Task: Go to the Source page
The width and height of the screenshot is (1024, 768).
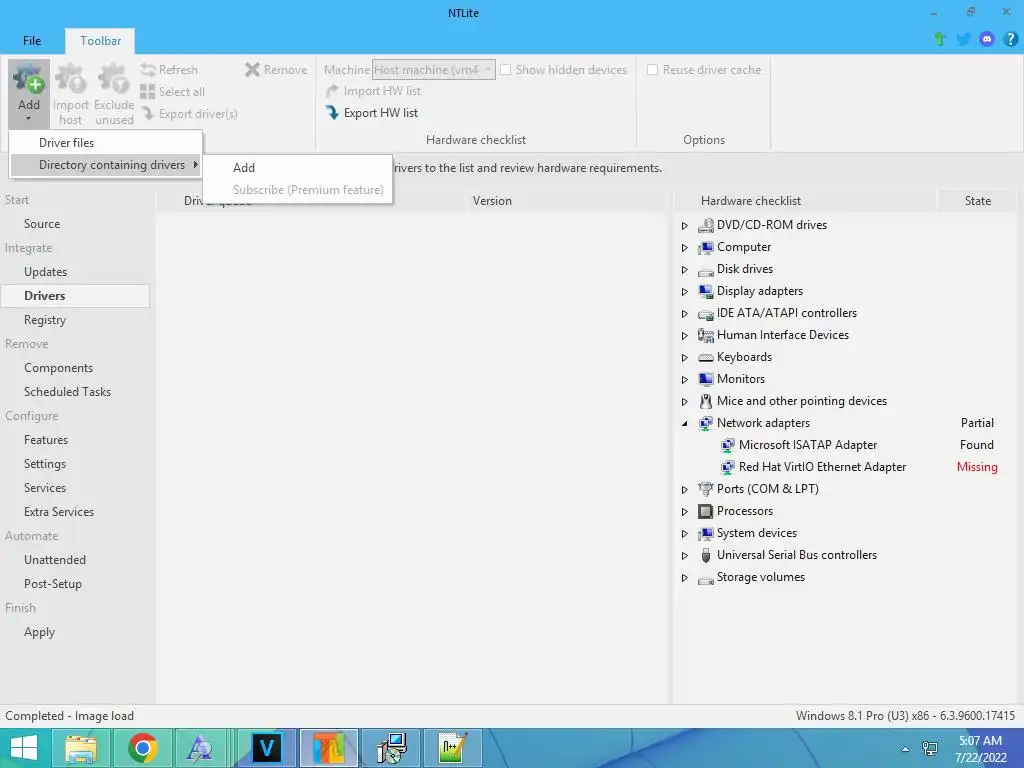Action: tap(42, 223)
